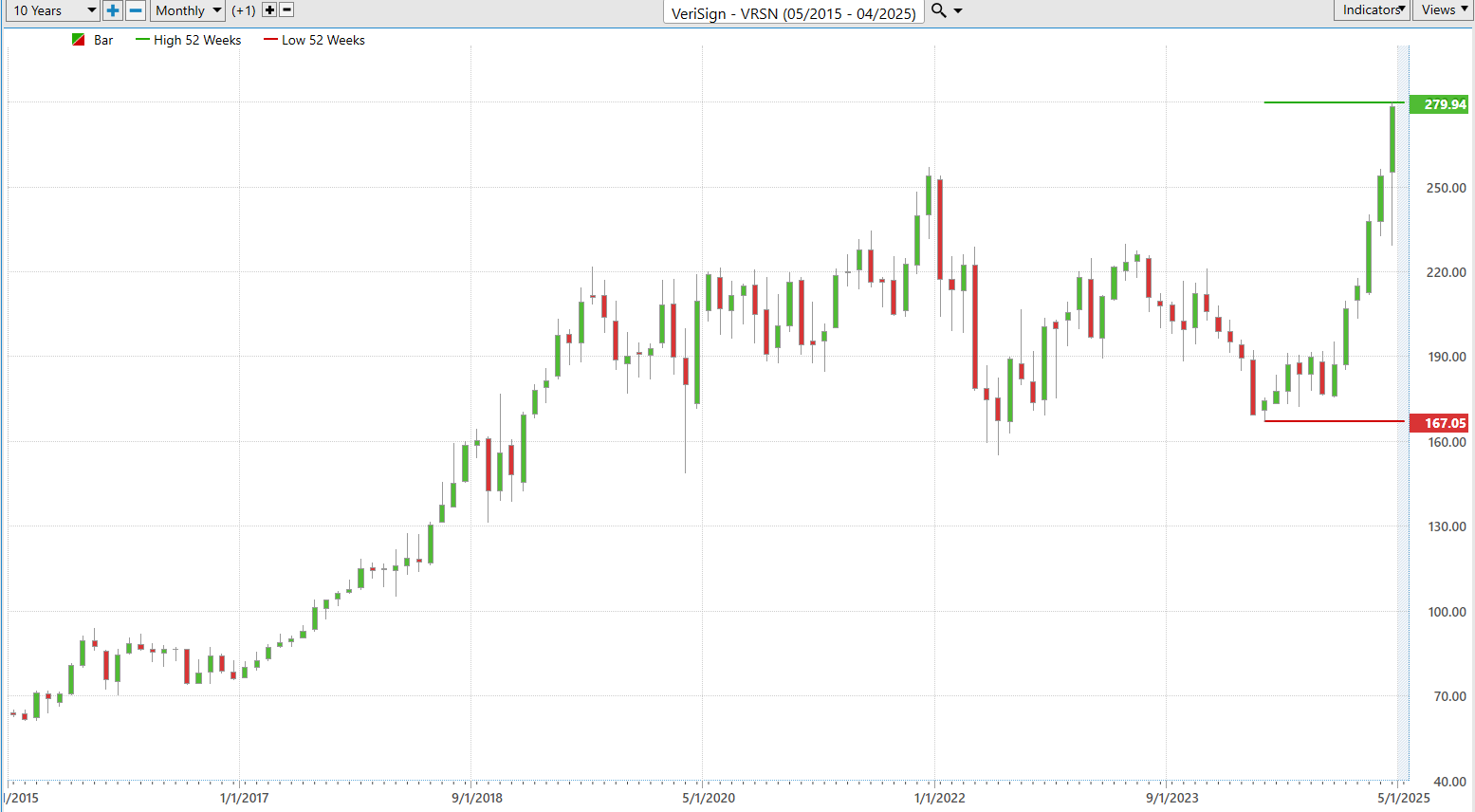The height and width of the screenshot is (812, 1475).
Task: Click the blue minus zoom-out button
Action: [x=136, y=10]
